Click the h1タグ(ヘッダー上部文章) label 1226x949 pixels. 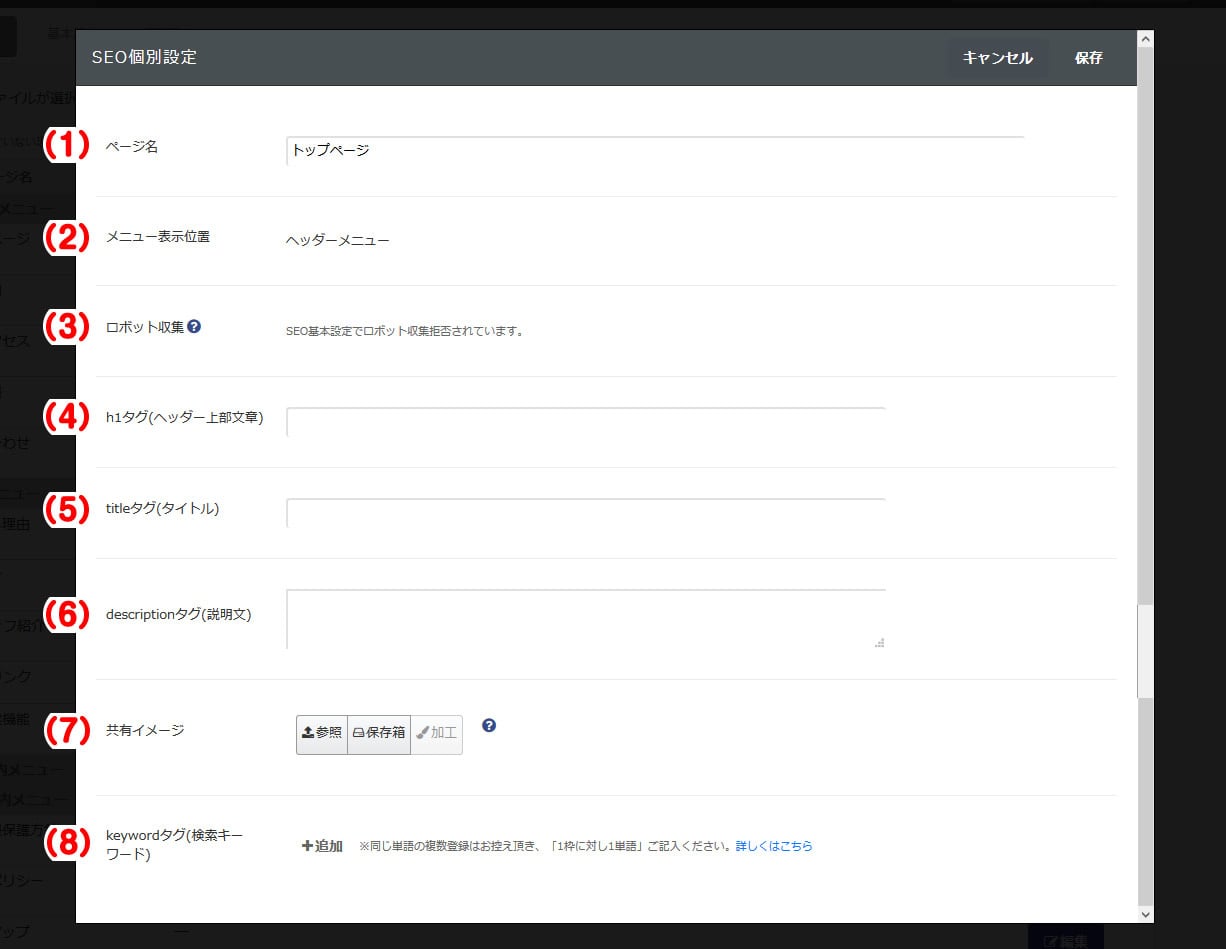tap(185, 418)
